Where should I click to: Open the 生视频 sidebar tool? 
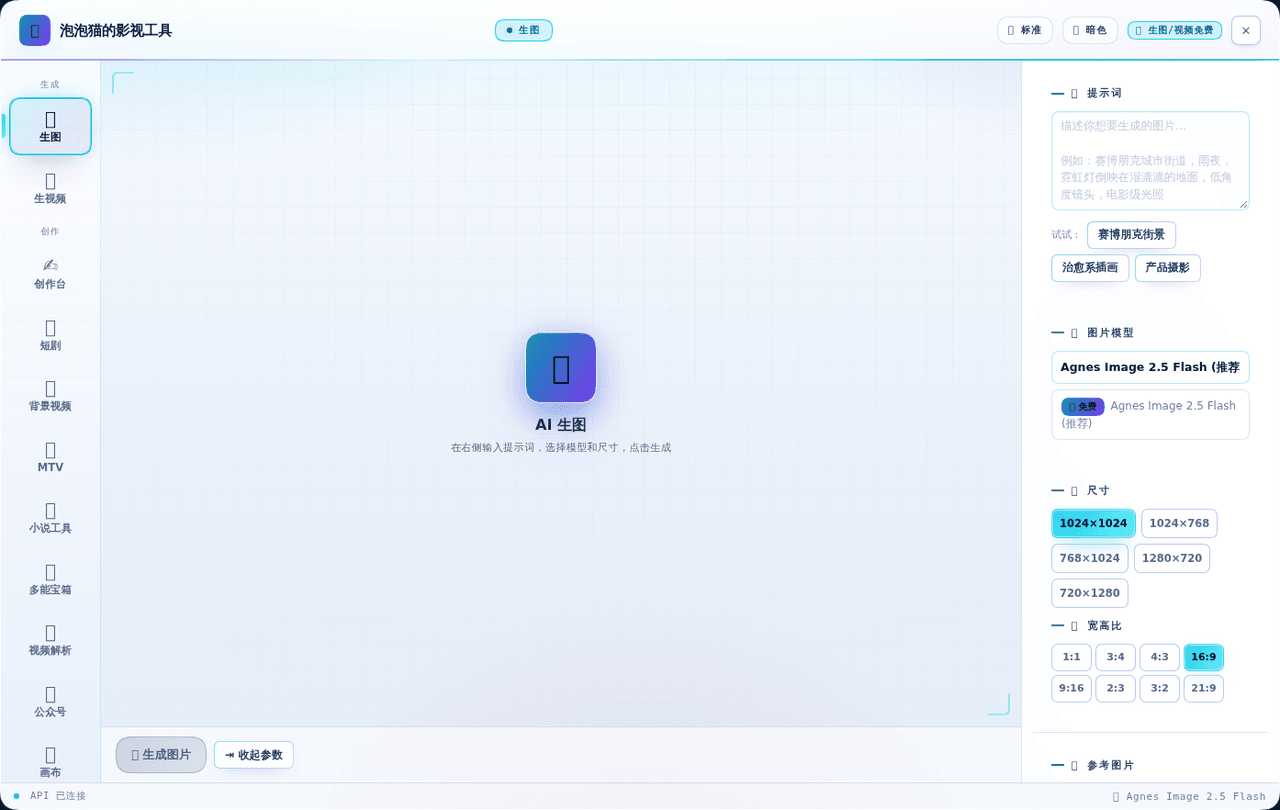50,187
